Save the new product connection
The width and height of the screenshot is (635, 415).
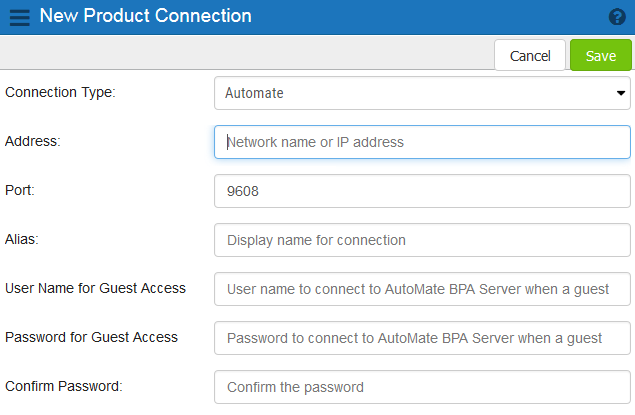pos(600,56)
